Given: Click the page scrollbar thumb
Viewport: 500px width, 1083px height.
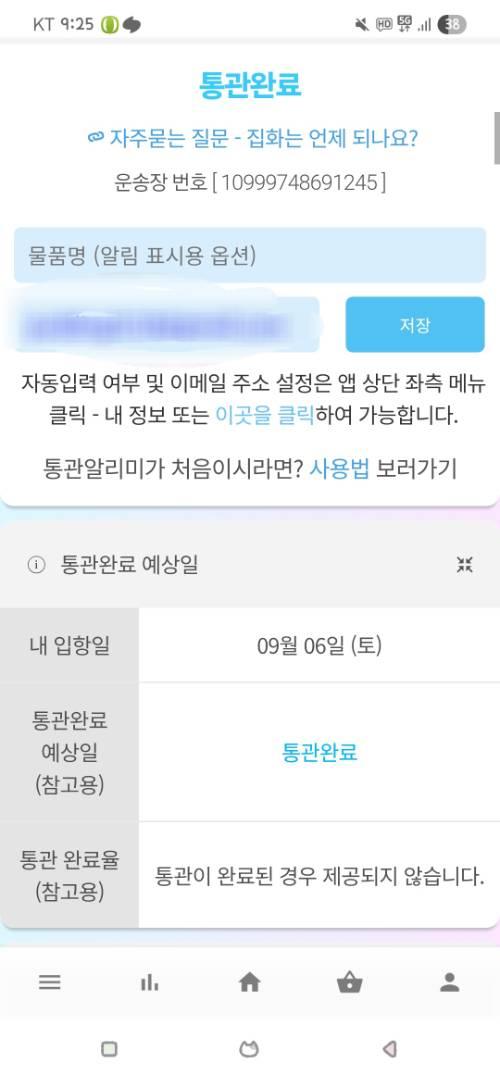Looking at the screenshot, I should pyautogui.click(x=497, y=138).
